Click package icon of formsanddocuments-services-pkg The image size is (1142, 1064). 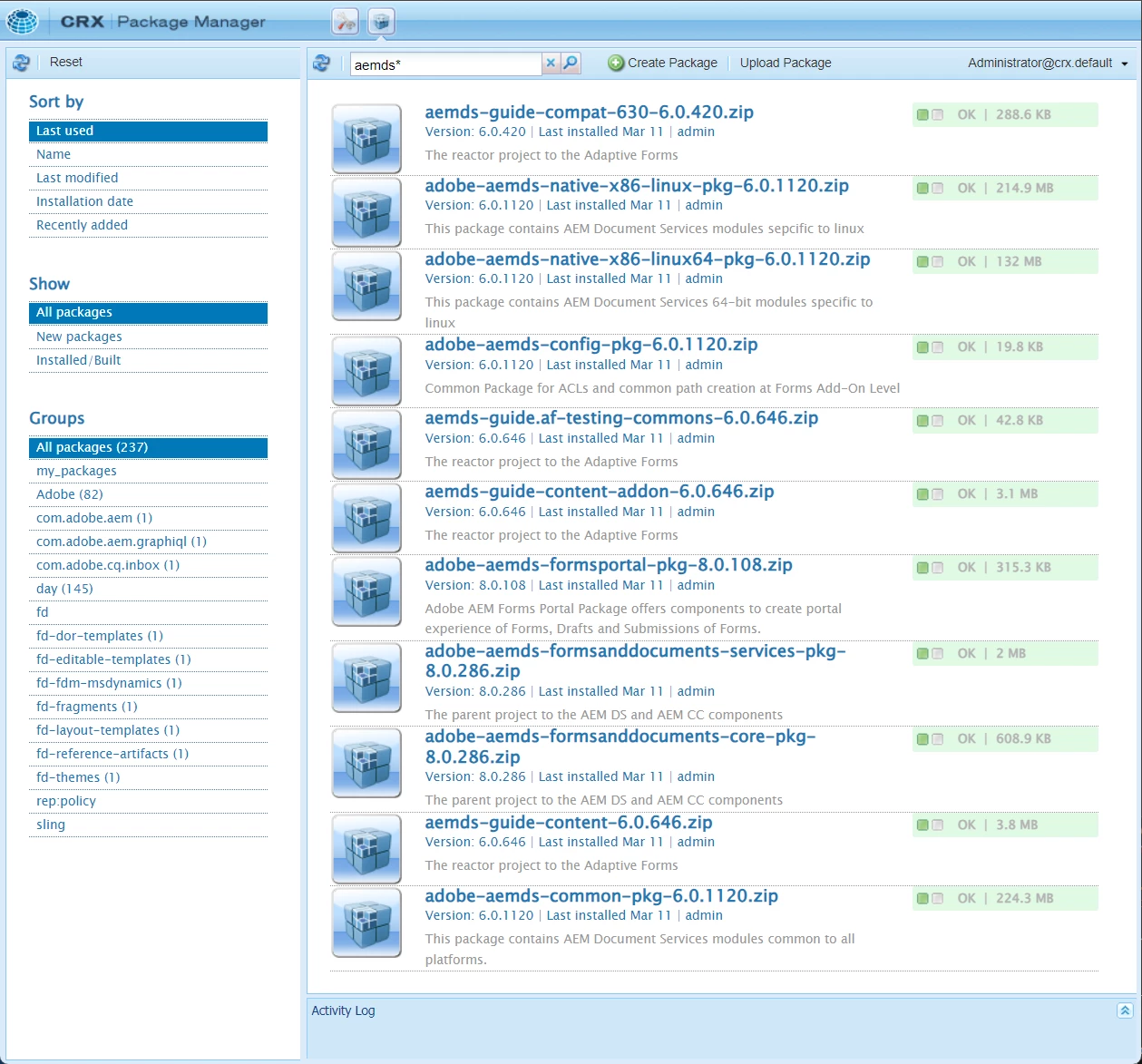point(366,678)
